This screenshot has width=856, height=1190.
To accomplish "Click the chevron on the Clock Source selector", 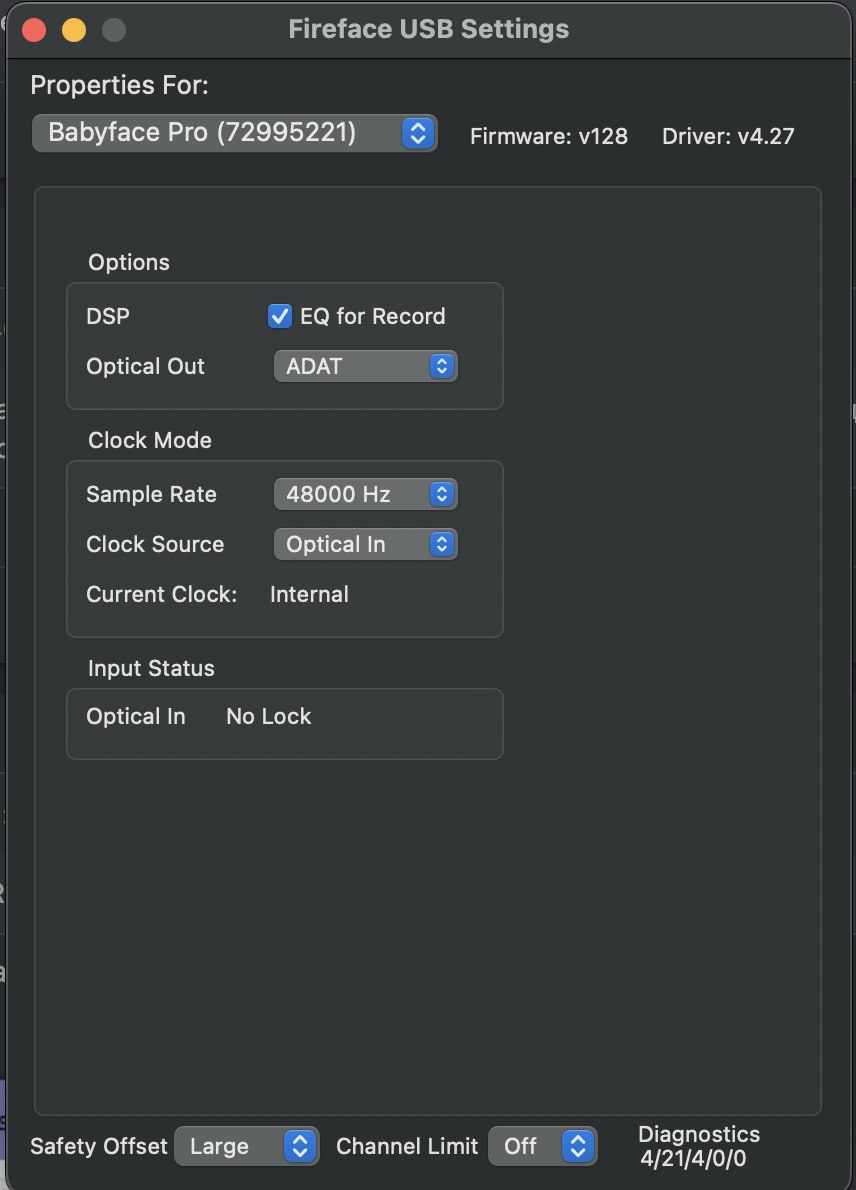I will pos(440,544).
